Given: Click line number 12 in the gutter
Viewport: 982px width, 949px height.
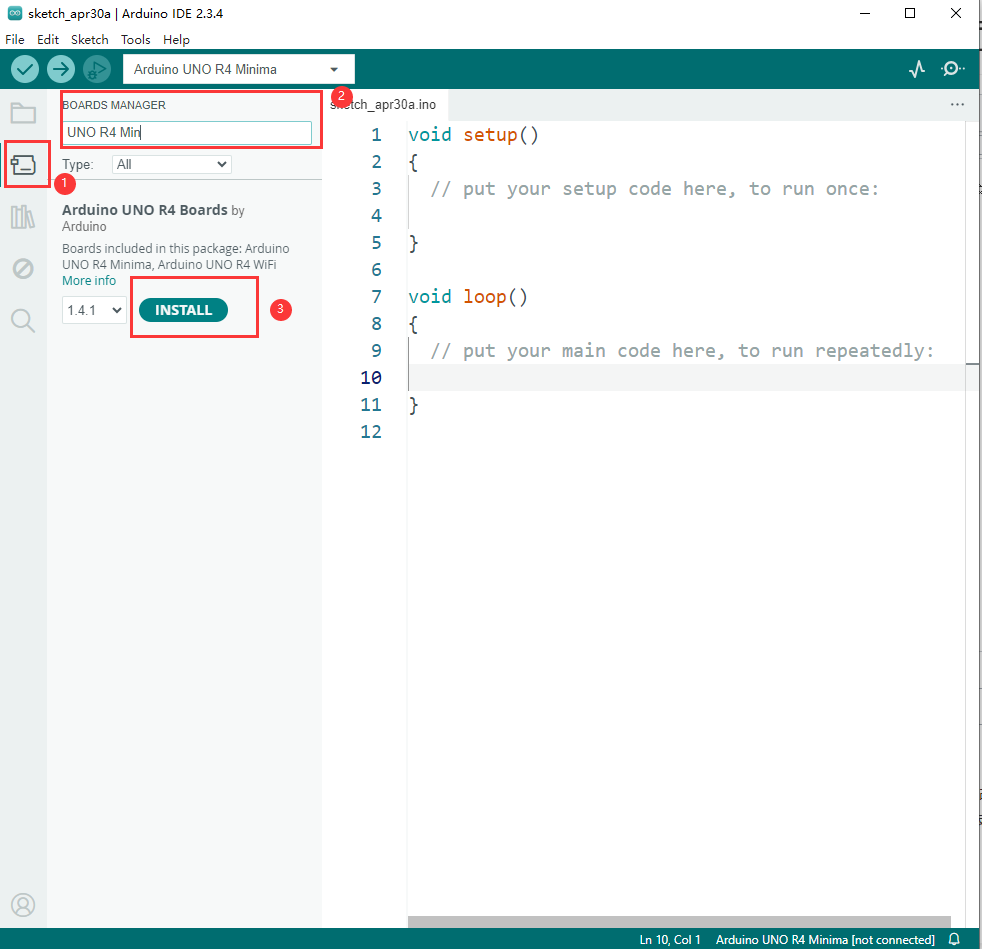Looking at the screenshot, I should point(371,432).
